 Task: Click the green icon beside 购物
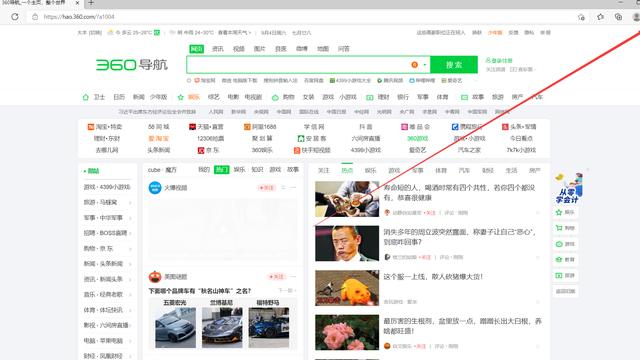point(275,97)
